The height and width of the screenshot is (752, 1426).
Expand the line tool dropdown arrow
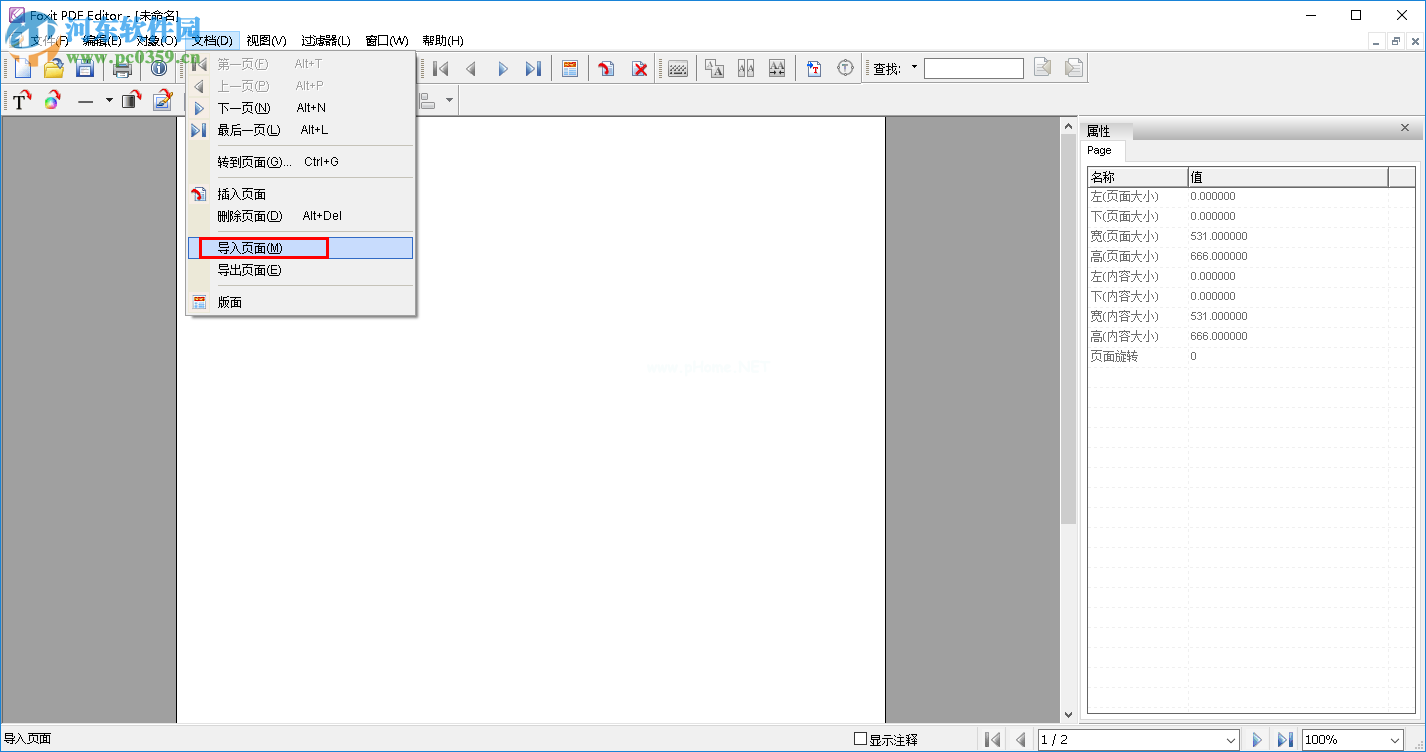pos(109,100)
